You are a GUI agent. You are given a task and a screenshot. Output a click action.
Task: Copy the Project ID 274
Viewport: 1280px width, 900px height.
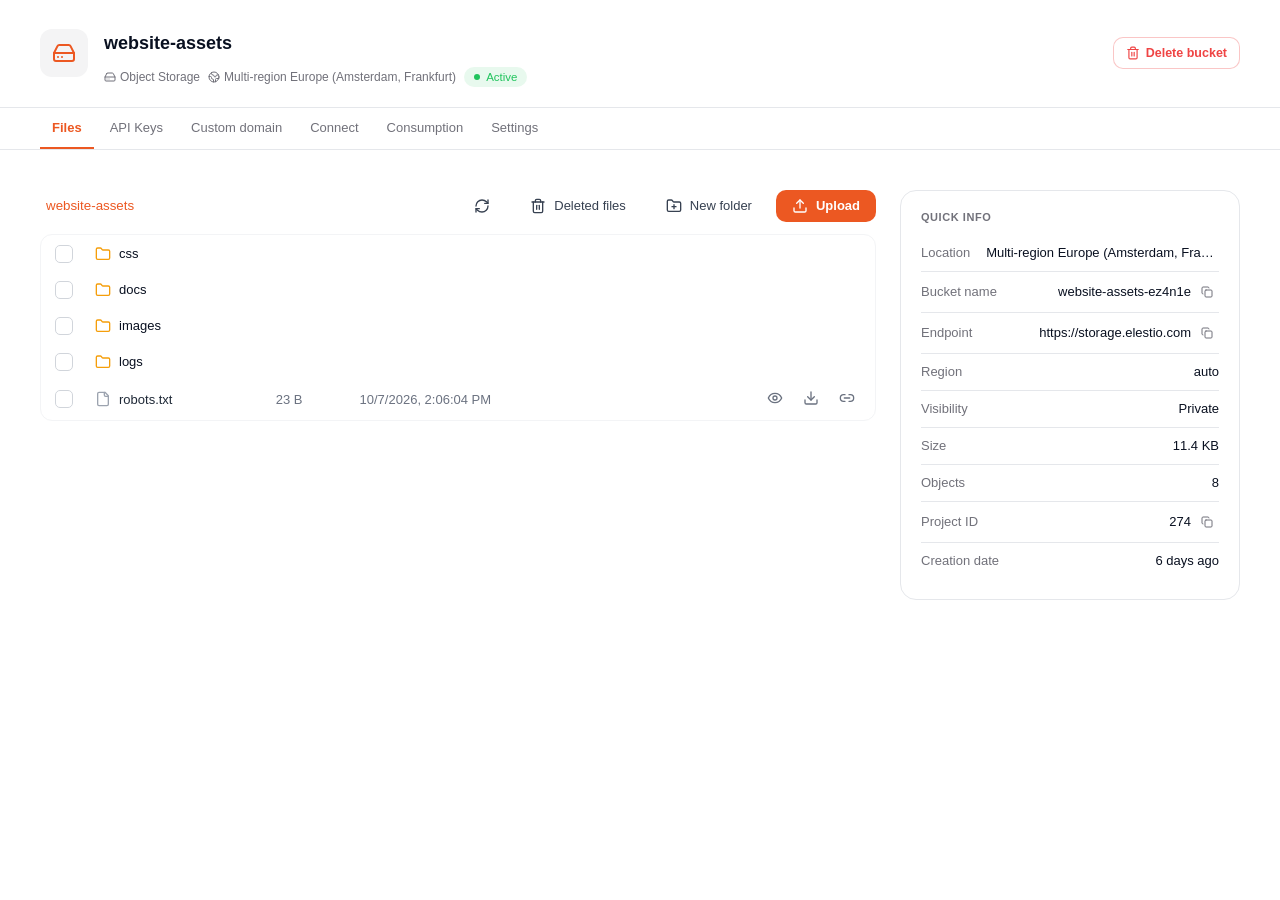coord(1207,522)
